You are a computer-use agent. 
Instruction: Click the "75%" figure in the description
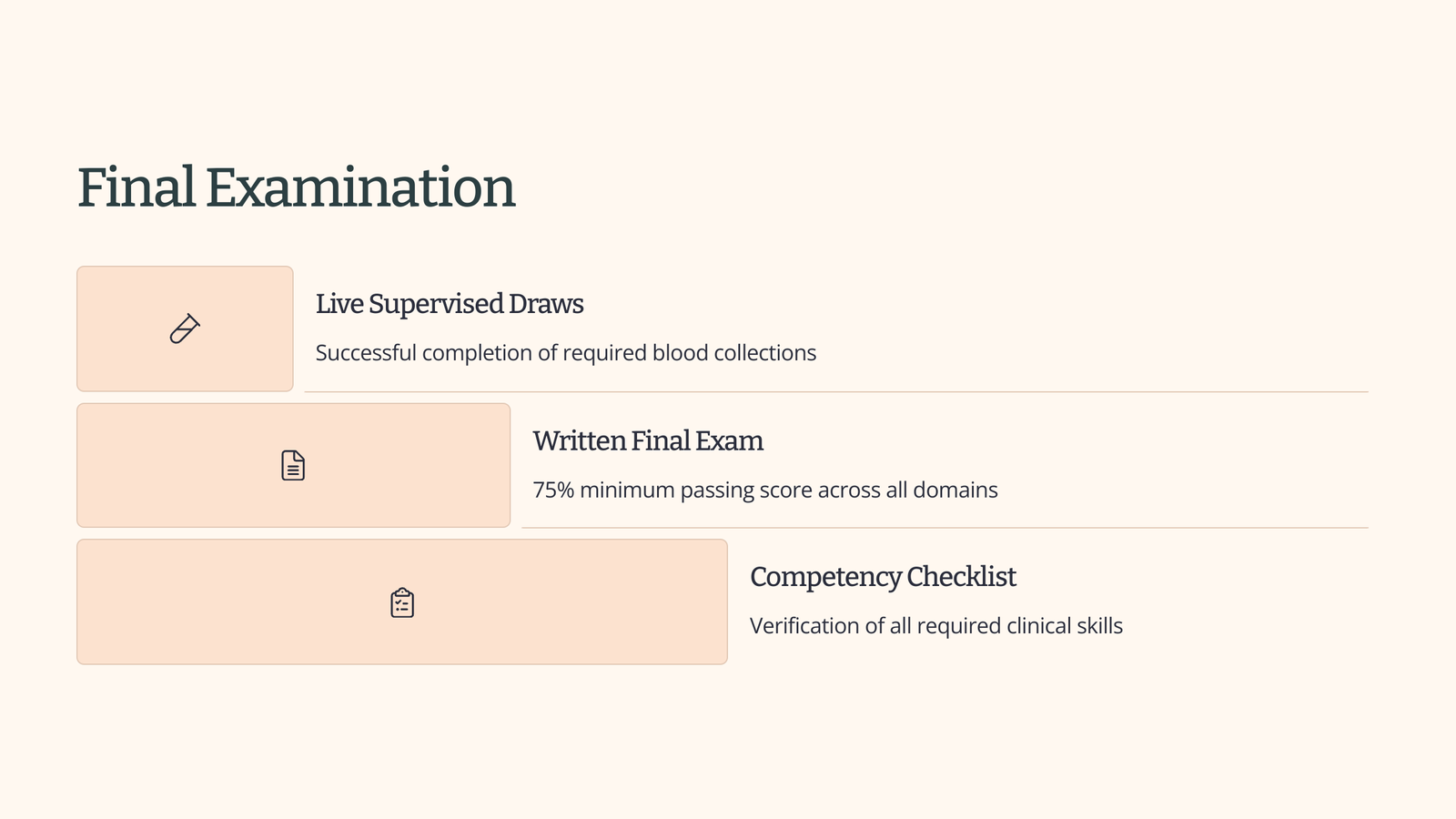pyautogui.click(x=553, y=490)
